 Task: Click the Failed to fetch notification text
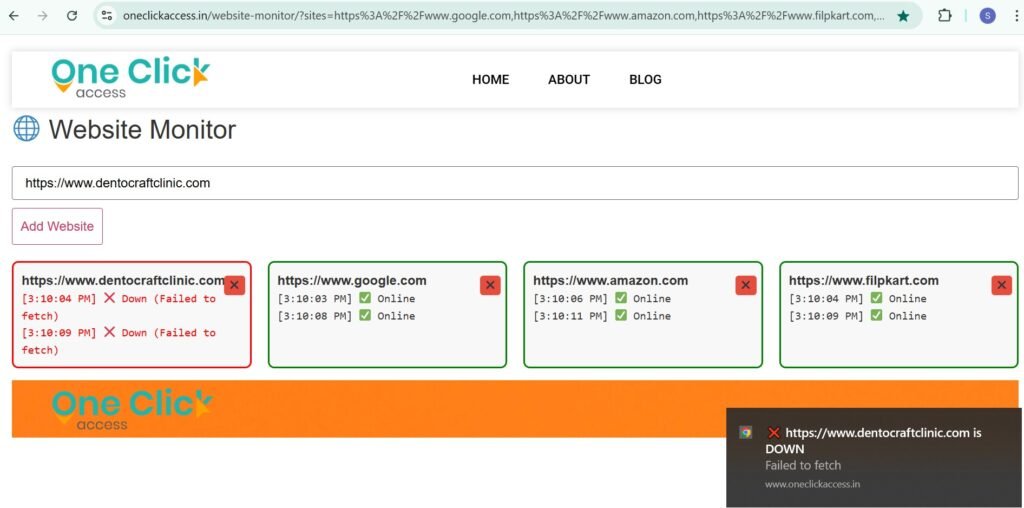coord(803,466)
